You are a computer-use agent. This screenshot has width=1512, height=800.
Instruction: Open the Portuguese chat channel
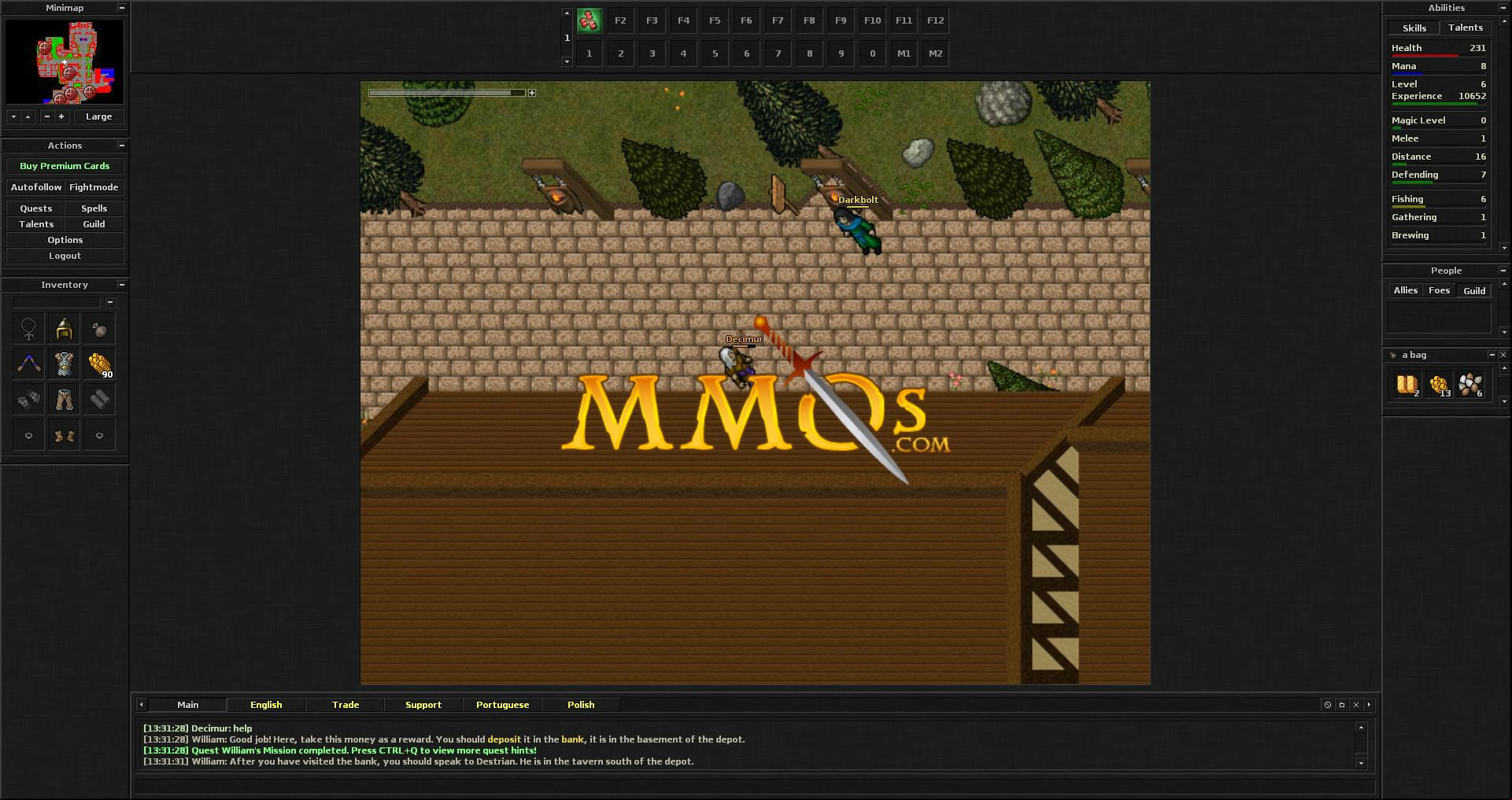[x=502, y=705]
